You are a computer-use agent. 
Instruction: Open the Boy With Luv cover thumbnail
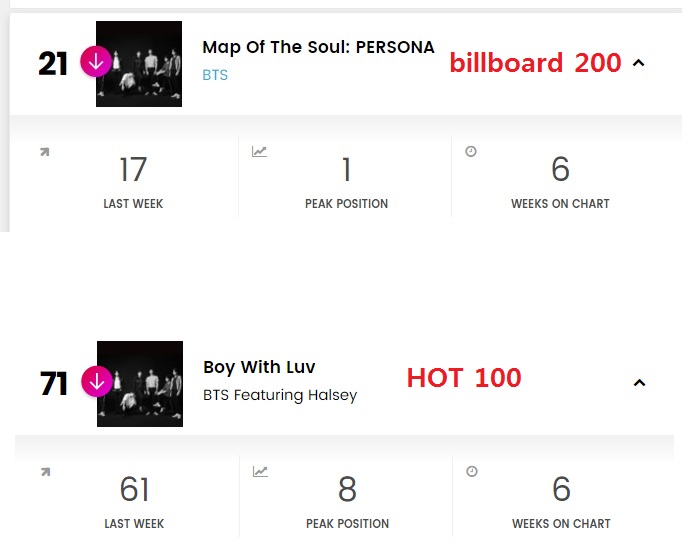(x=140, y=384)
